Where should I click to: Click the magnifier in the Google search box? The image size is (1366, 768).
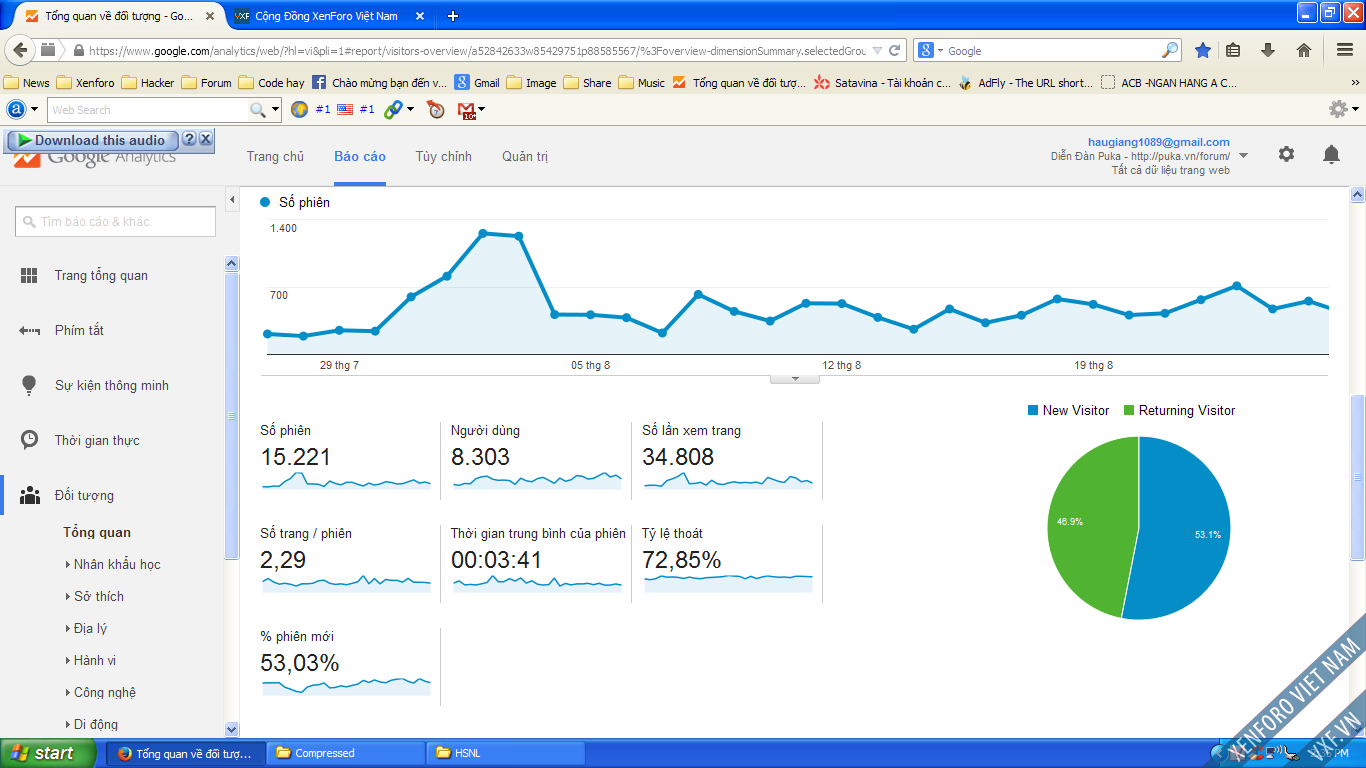1170,50
